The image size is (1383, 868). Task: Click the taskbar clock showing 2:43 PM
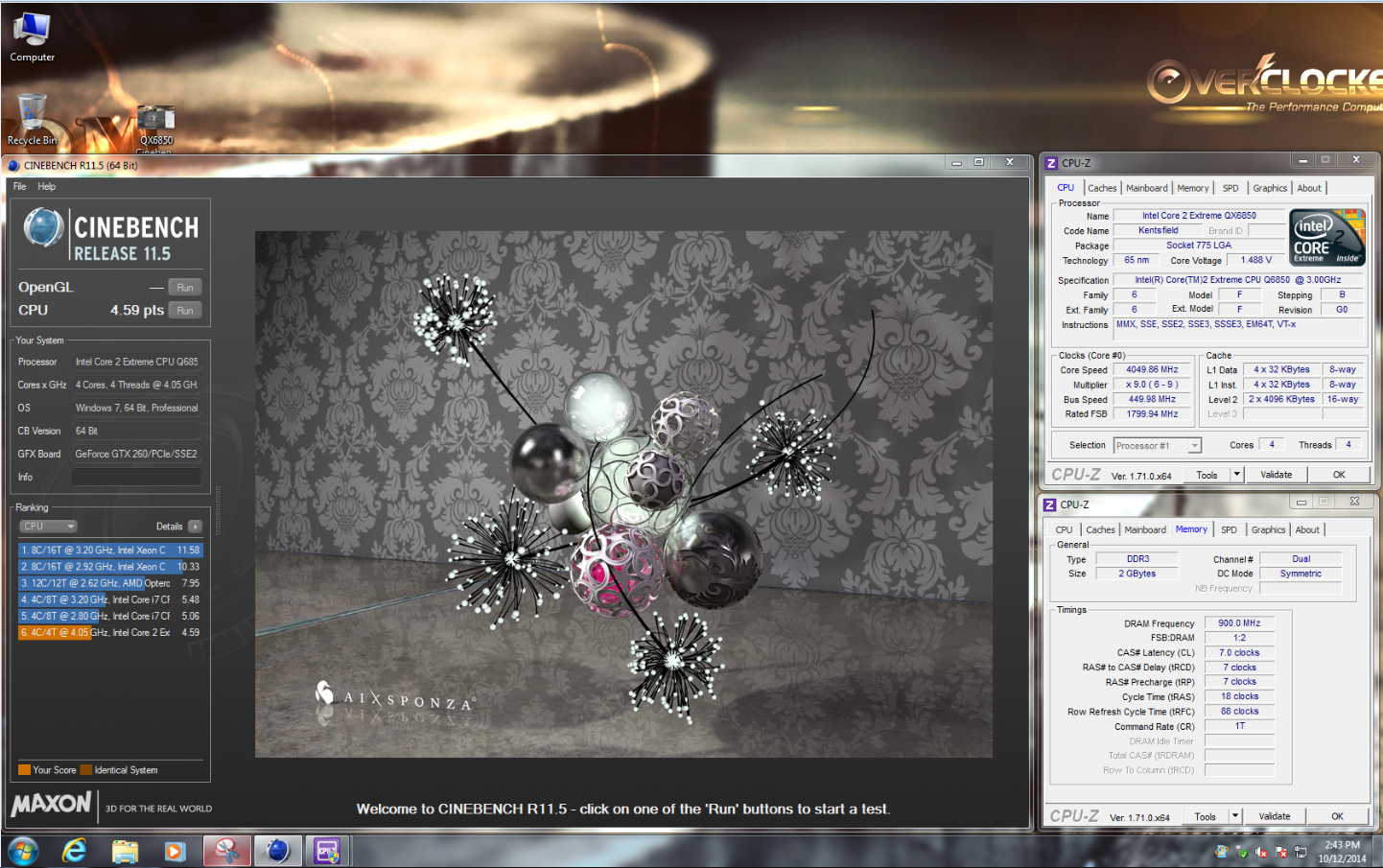click(1342, 852)
